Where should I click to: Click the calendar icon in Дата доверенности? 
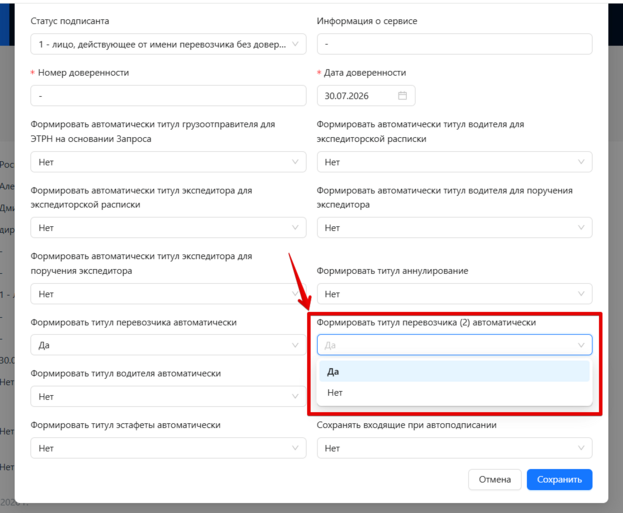click(x=402, y=96)
